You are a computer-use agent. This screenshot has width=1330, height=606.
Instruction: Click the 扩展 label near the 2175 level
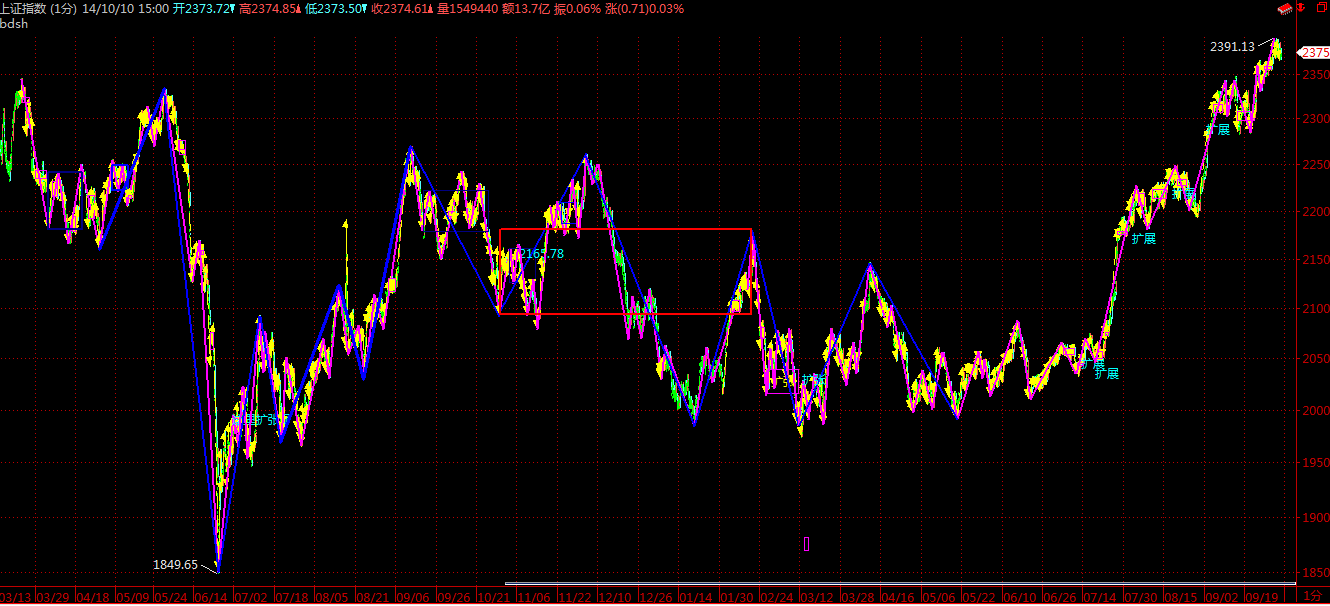click(1144, 238)
